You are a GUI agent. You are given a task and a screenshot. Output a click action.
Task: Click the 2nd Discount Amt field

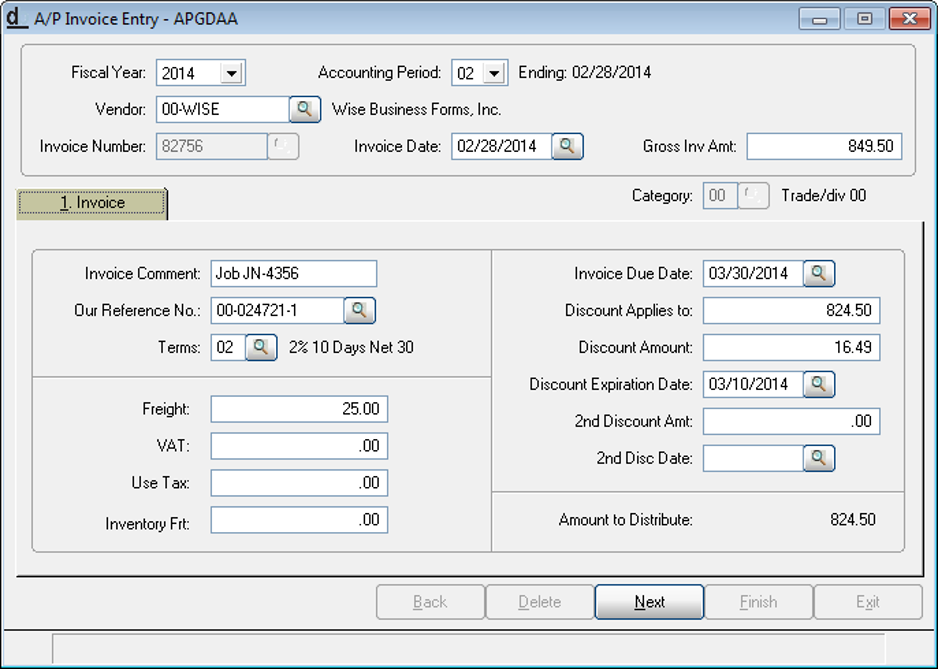[x=791, y=421]
